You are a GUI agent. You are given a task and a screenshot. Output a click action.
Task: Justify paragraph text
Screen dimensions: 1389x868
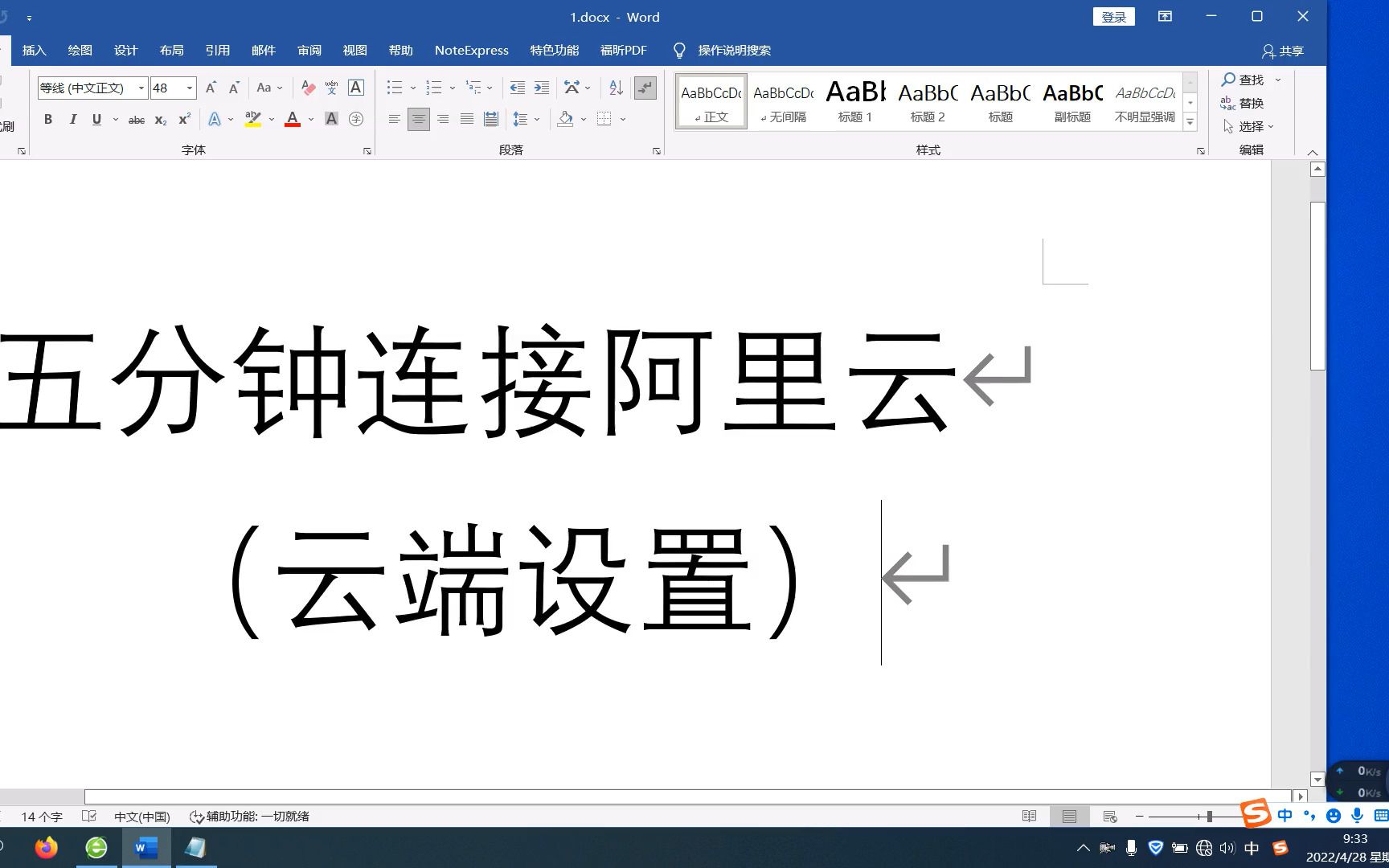[x=467, y=119]
